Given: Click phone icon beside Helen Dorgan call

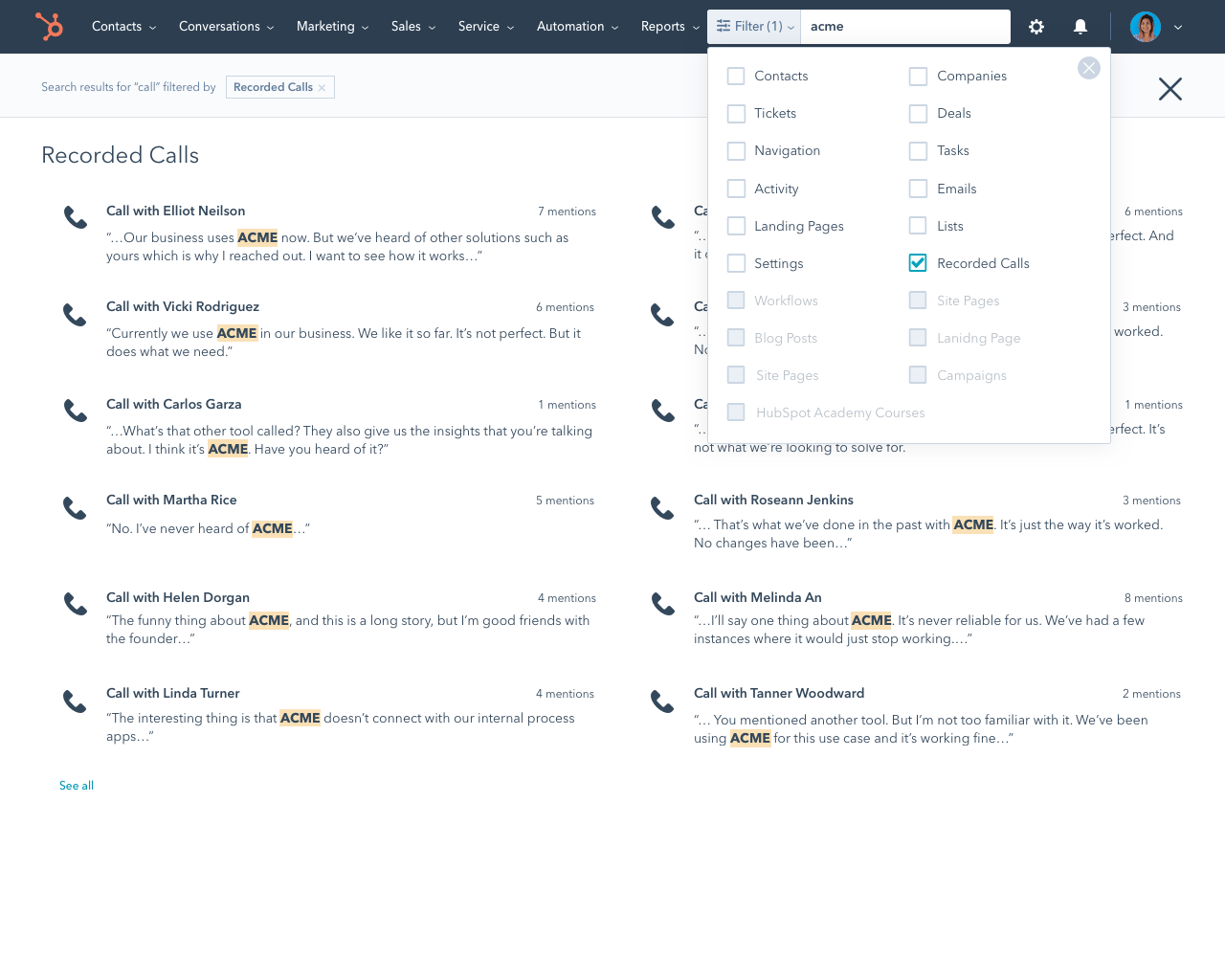Looking at the screenshot, I should (76, 604).
